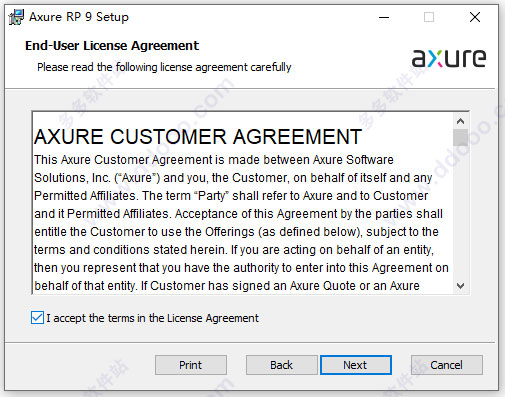This screenshot has height=397, width=505.
Task: Click the line beginning 'terms and conditions stated herein'
Action: click(234, 250)
